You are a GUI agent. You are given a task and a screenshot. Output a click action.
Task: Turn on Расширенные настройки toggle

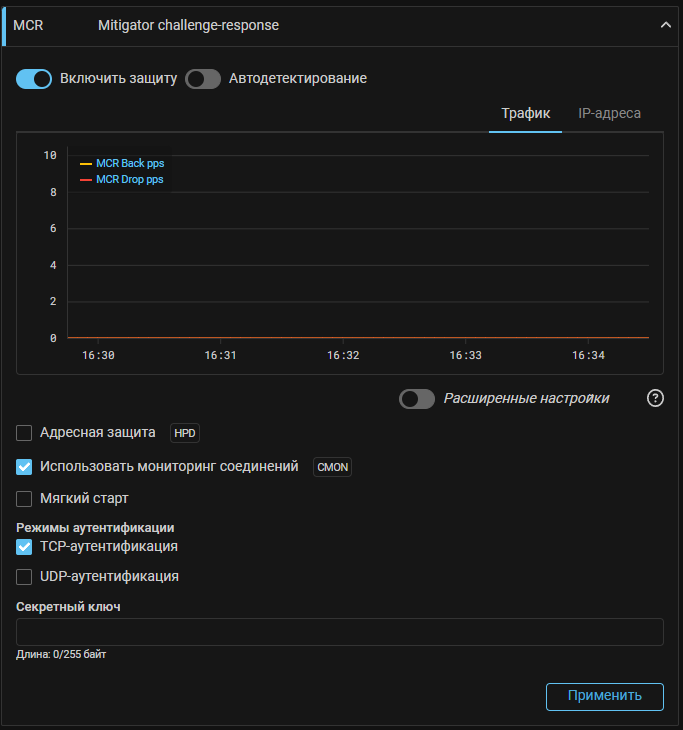point(417,399)
